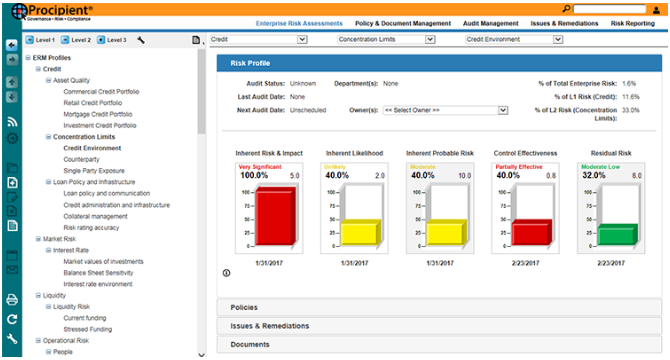670x360 pixels.
Task: Click the user profile icon top right
Action: (x=656, y=9)
